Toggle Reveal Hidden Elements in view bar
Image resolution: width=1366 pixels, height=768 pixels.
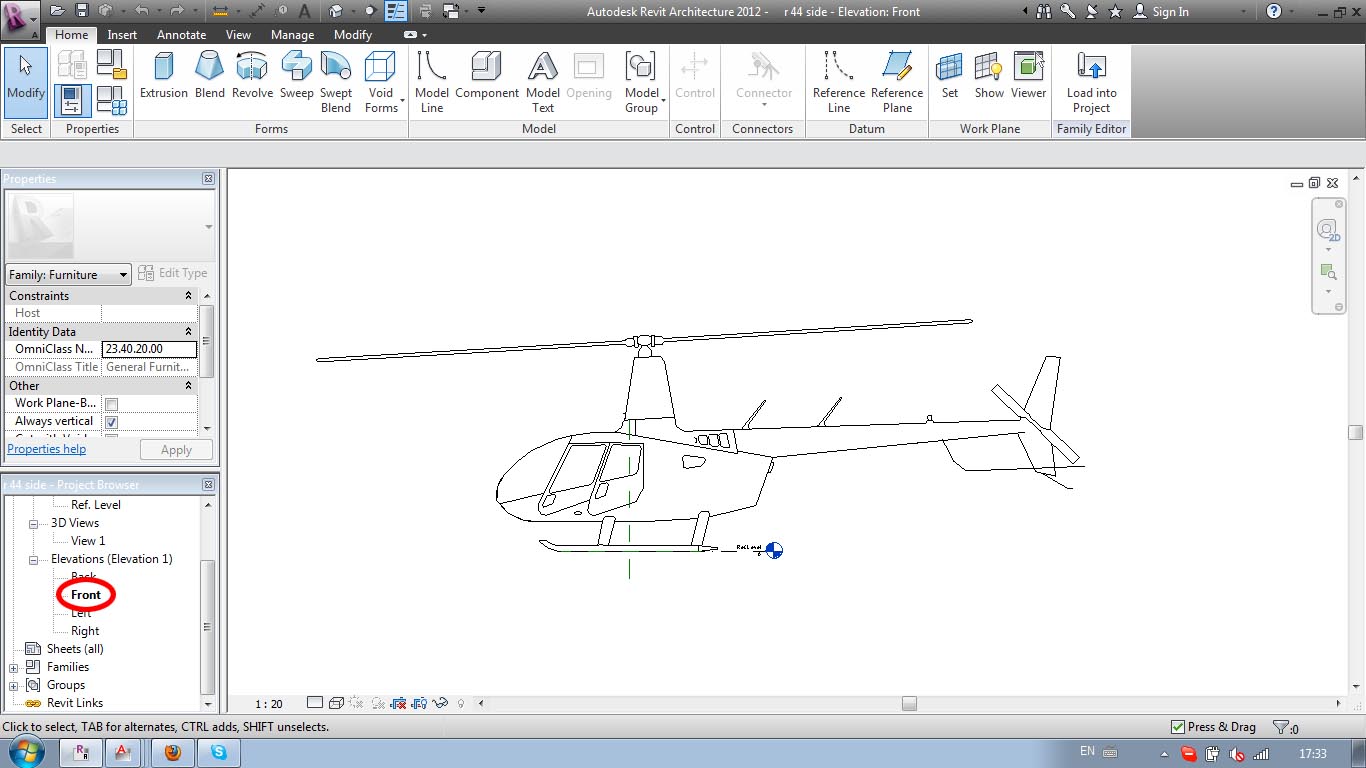tap(462, 703)
